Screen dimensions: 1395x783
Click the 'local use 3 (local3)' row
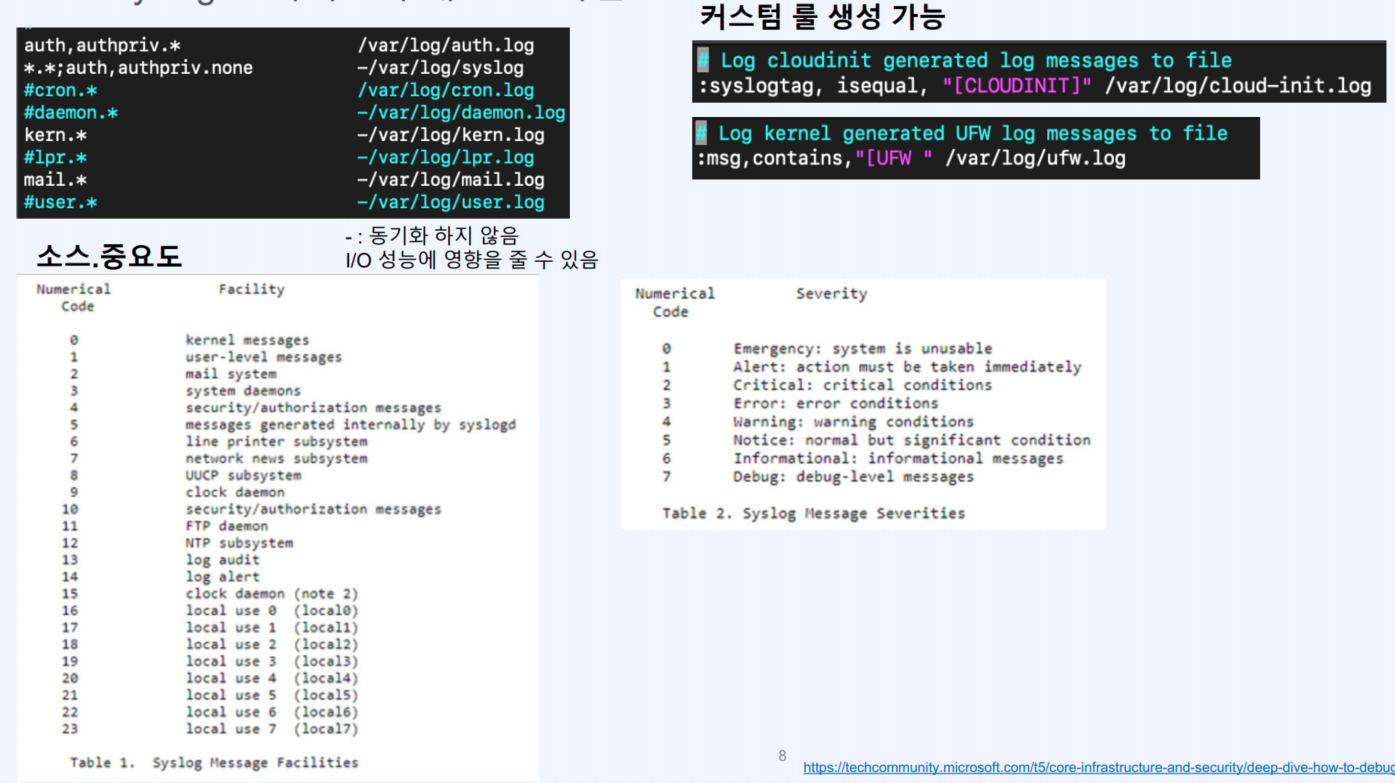(272, 661)
